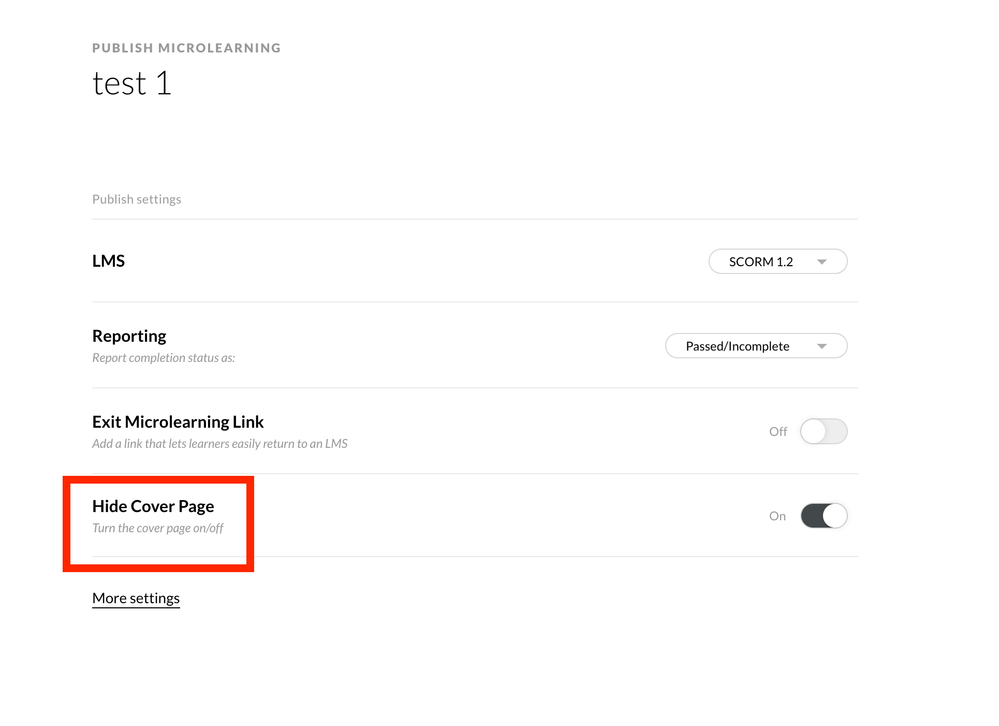Image resolution: width=999 pixels, height=726 pixels.
Task: Click the "test 1" title
Action: pos(132,83)
